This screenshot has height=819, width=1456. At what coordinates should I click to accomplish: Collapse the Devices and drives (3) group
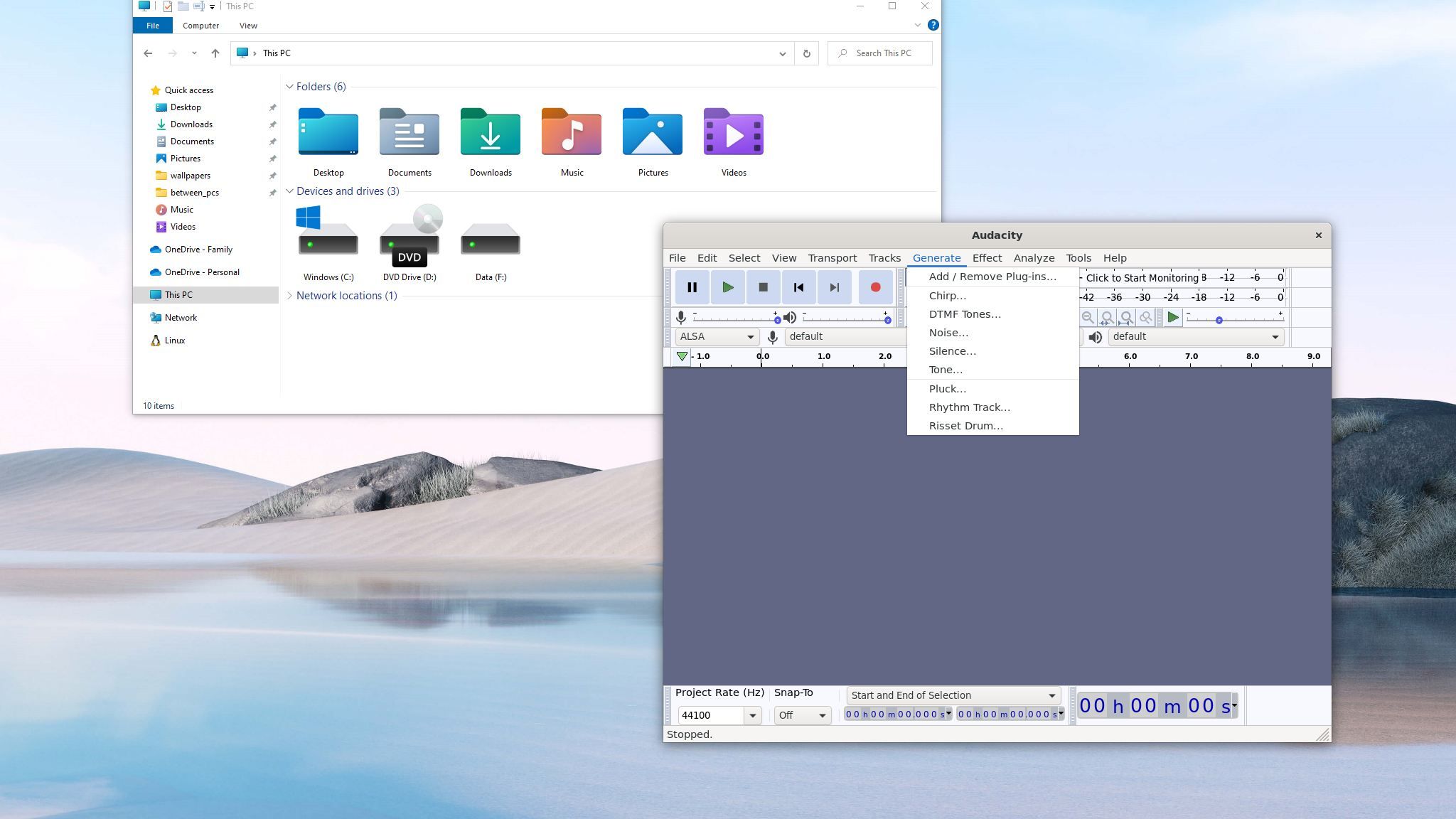pos(289,191)
